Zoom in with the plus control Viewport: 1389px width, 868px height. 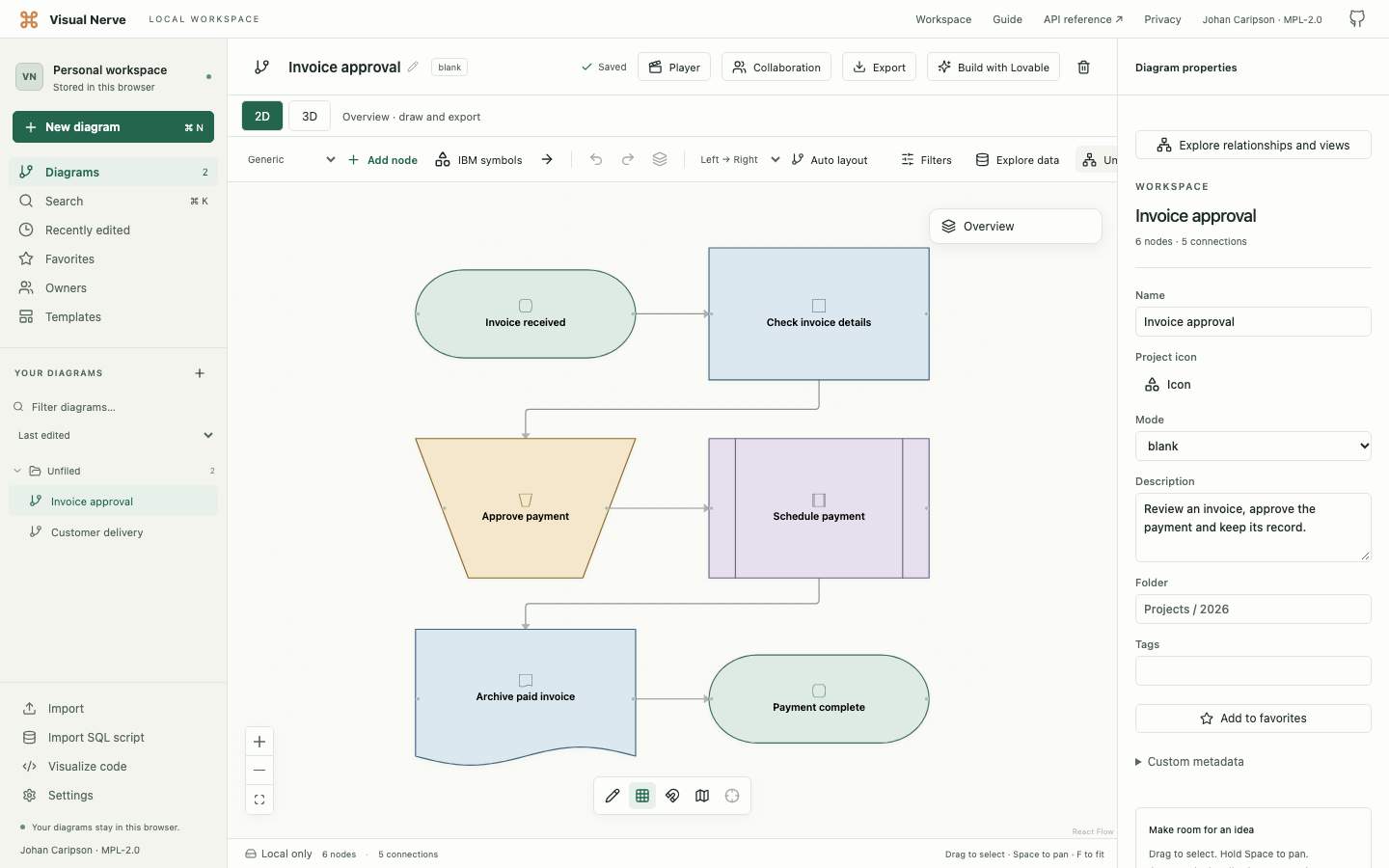pyautogui.click(x=259, y=742)
